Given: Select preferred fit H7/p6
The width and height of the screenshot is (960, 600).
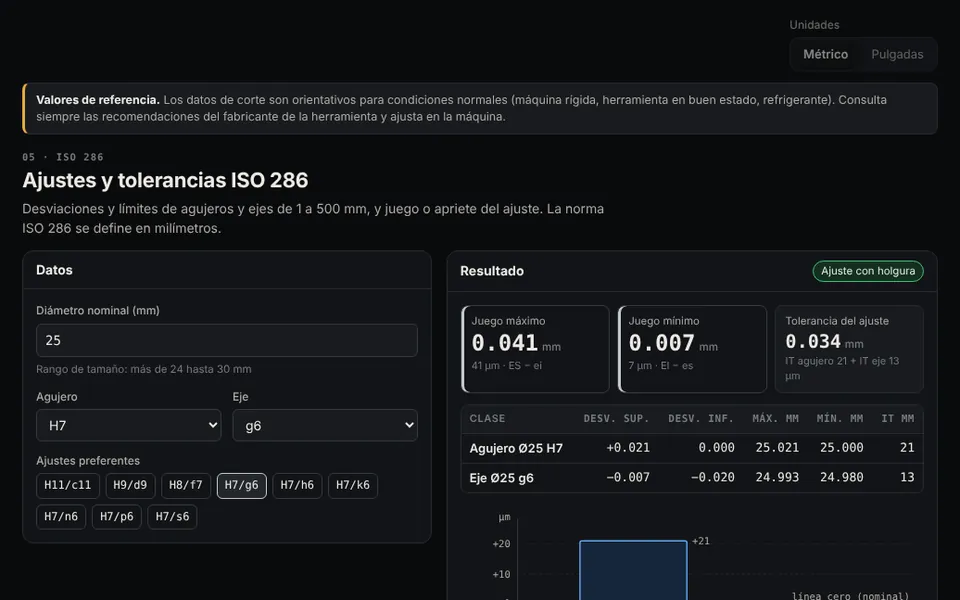Looking at the screenshot, I should click(x=117, y=517).
